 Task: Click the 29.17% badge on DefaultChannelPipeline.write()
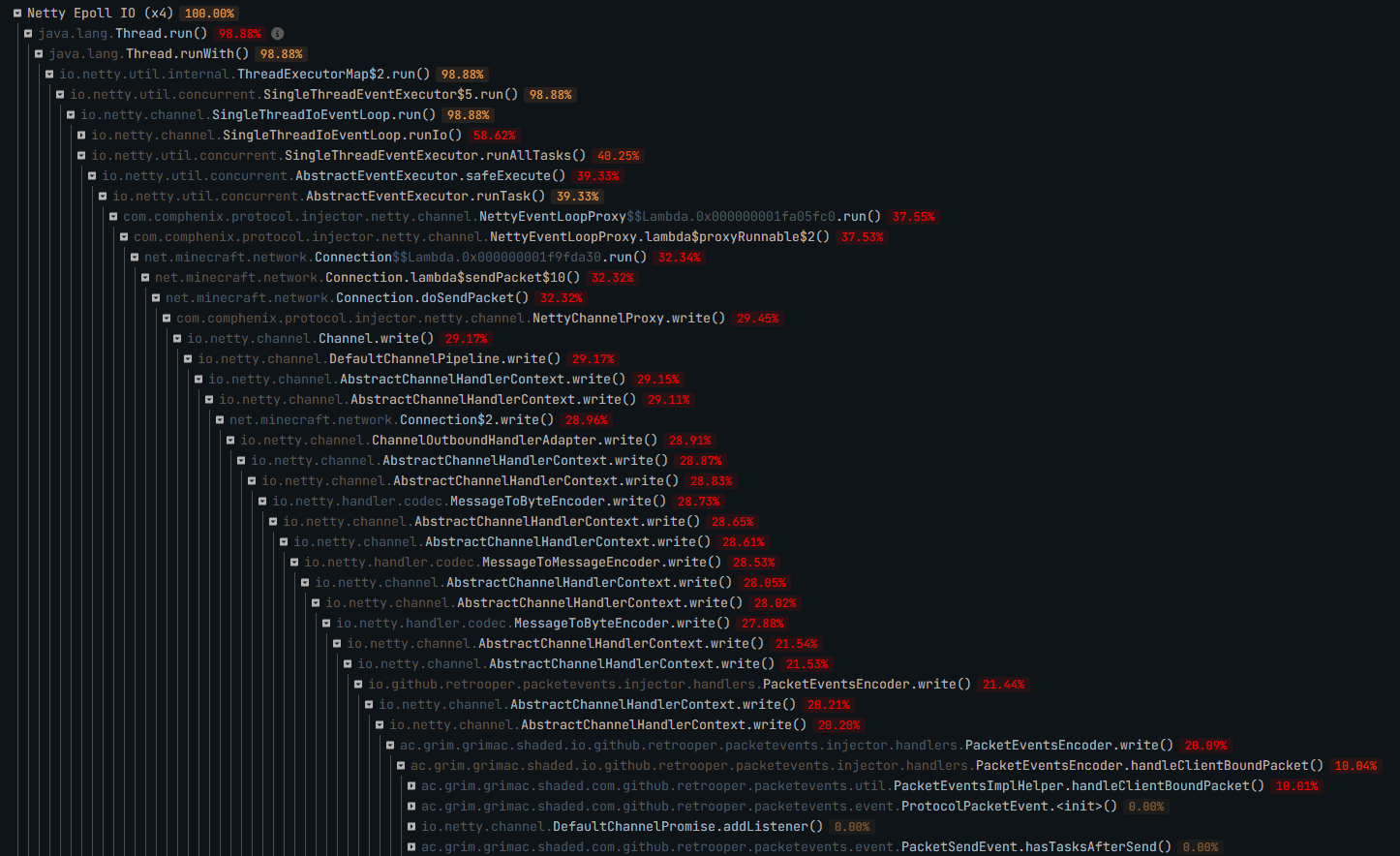(x=593, y=359)
